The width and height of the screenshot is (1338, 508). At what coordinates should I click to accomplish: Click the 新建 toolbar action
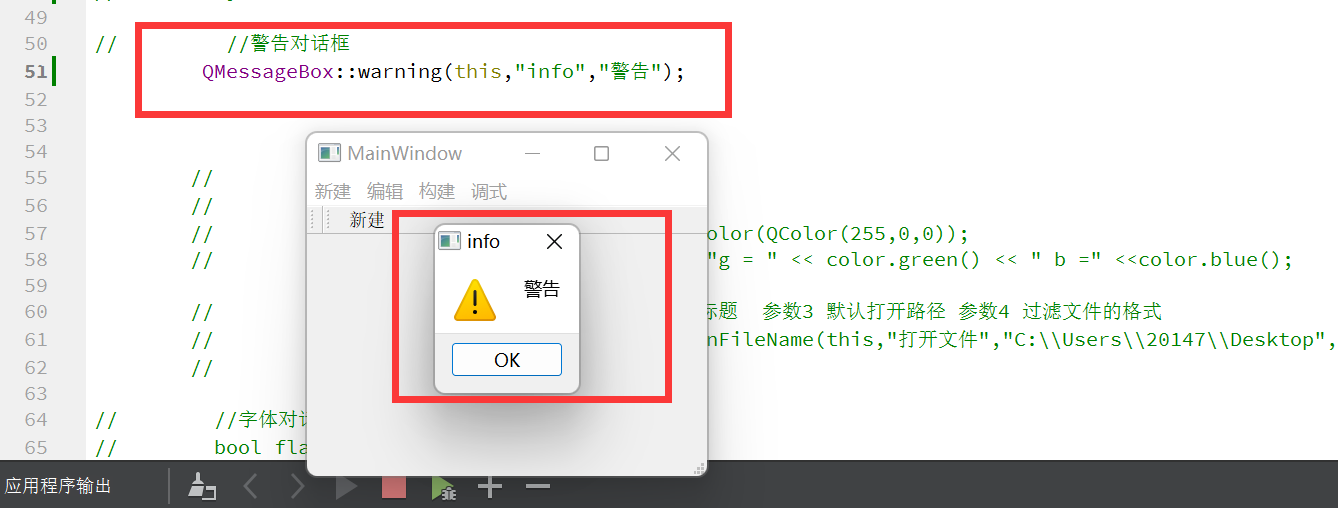pos(367,220)
